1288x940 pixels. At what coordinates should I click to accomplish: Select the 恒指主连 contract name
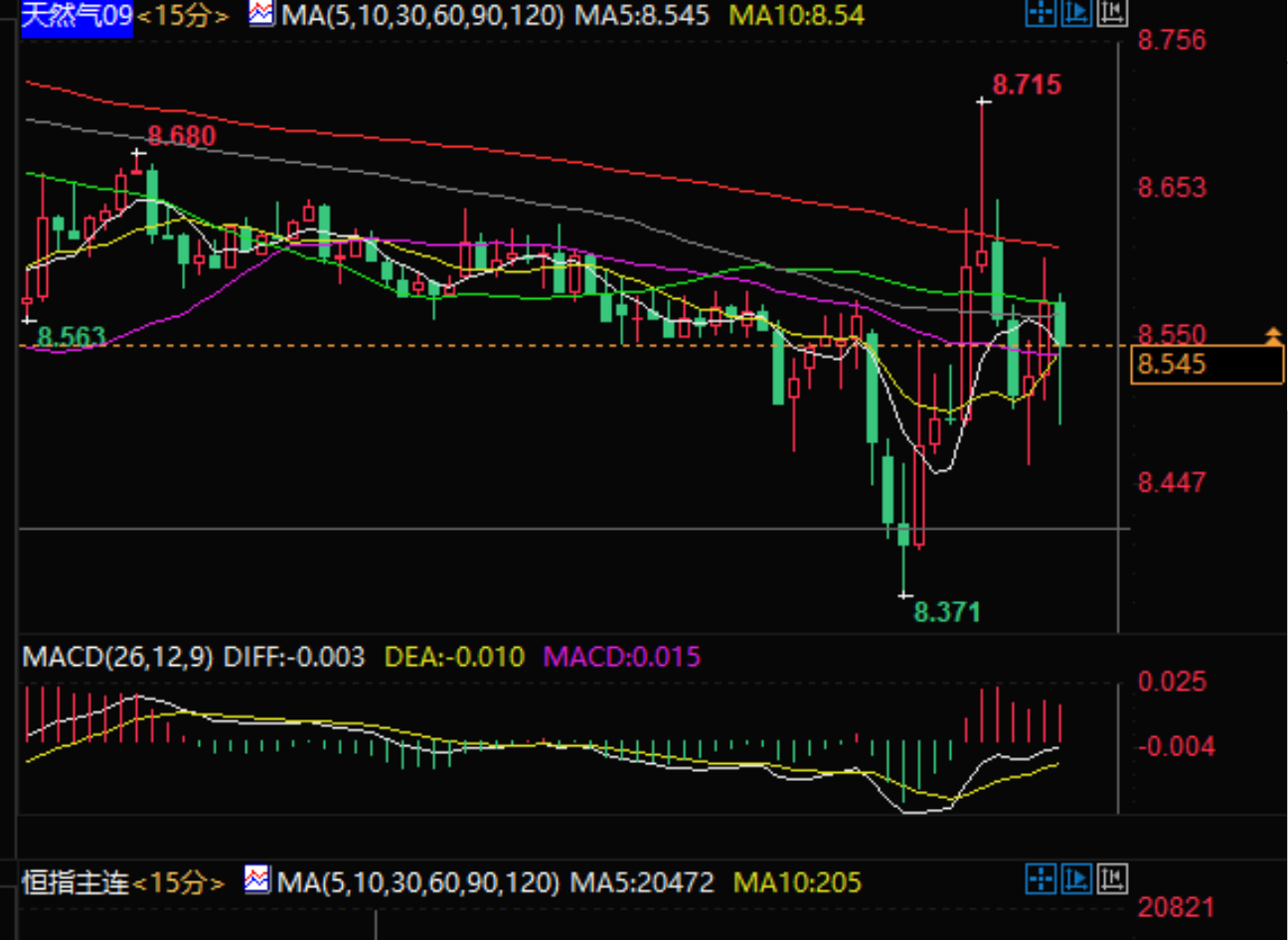76,882
